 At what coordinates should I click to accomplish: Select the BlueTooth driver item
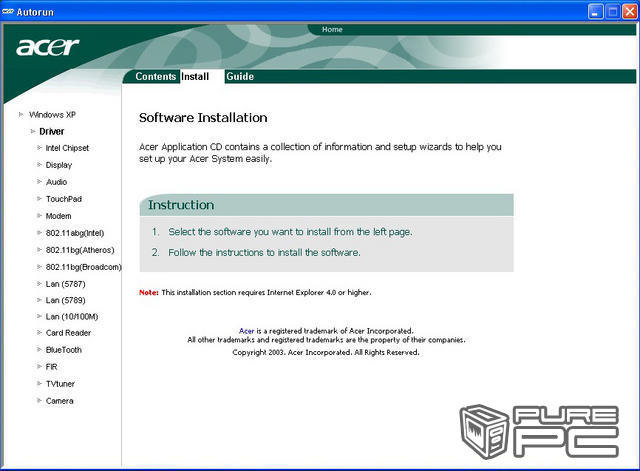click(64, 350)
